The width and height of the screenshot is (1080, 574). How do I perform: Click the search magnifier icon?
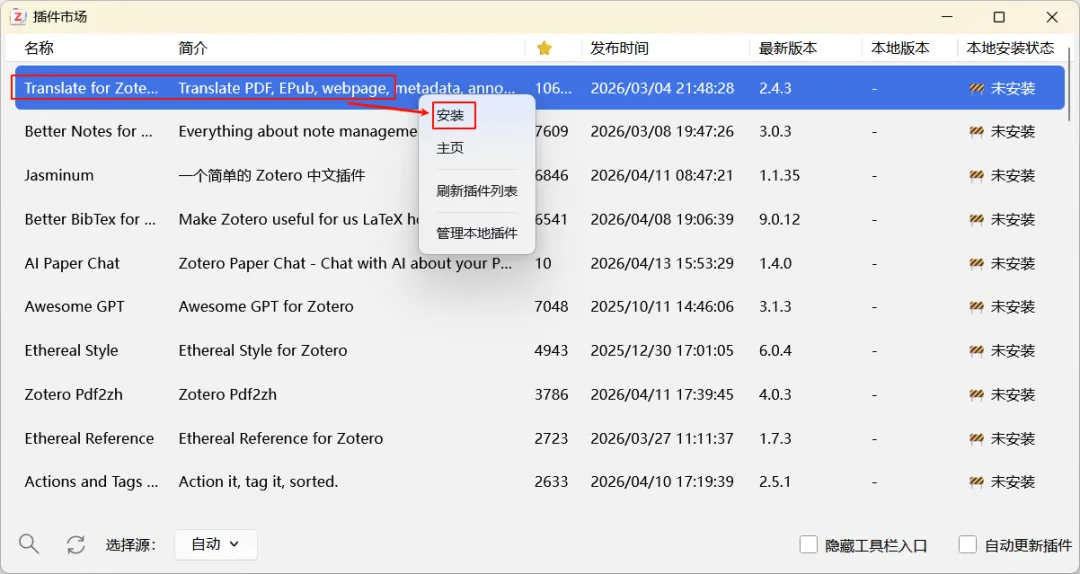tap(28, 544)
